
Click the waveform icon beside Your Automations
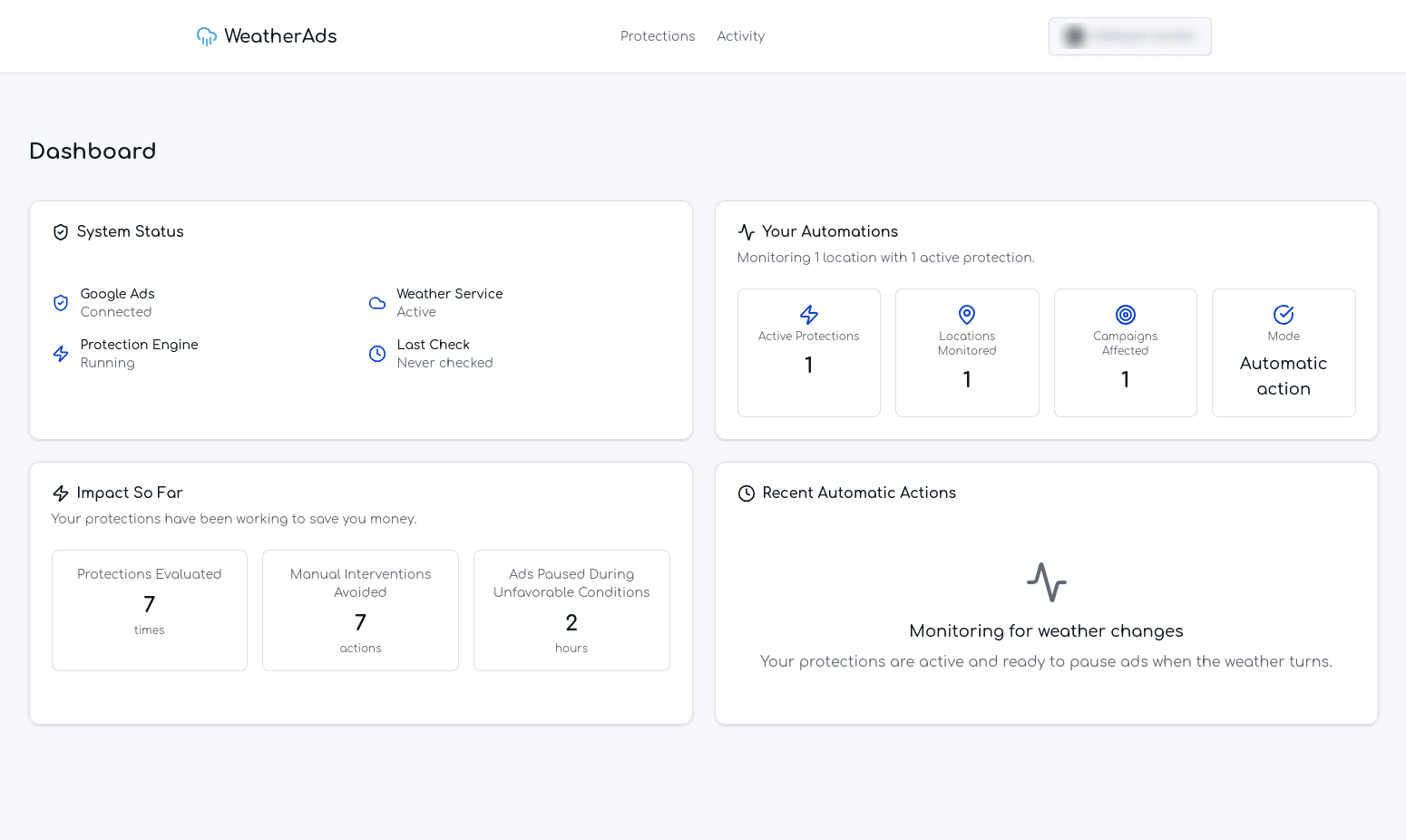[746, 231]
